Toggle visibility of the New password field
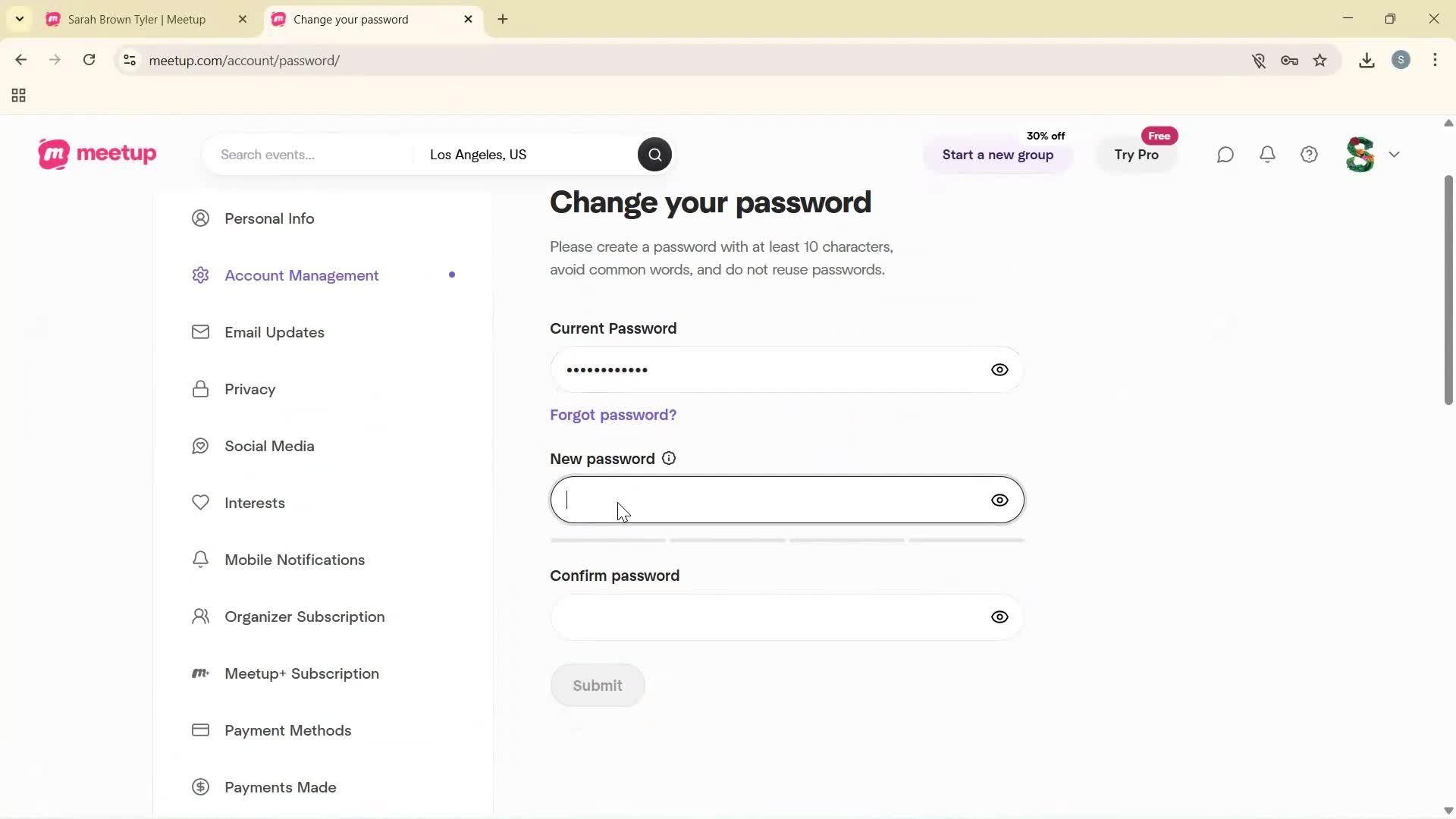The image size is (1456, 819). coord(999,500)
